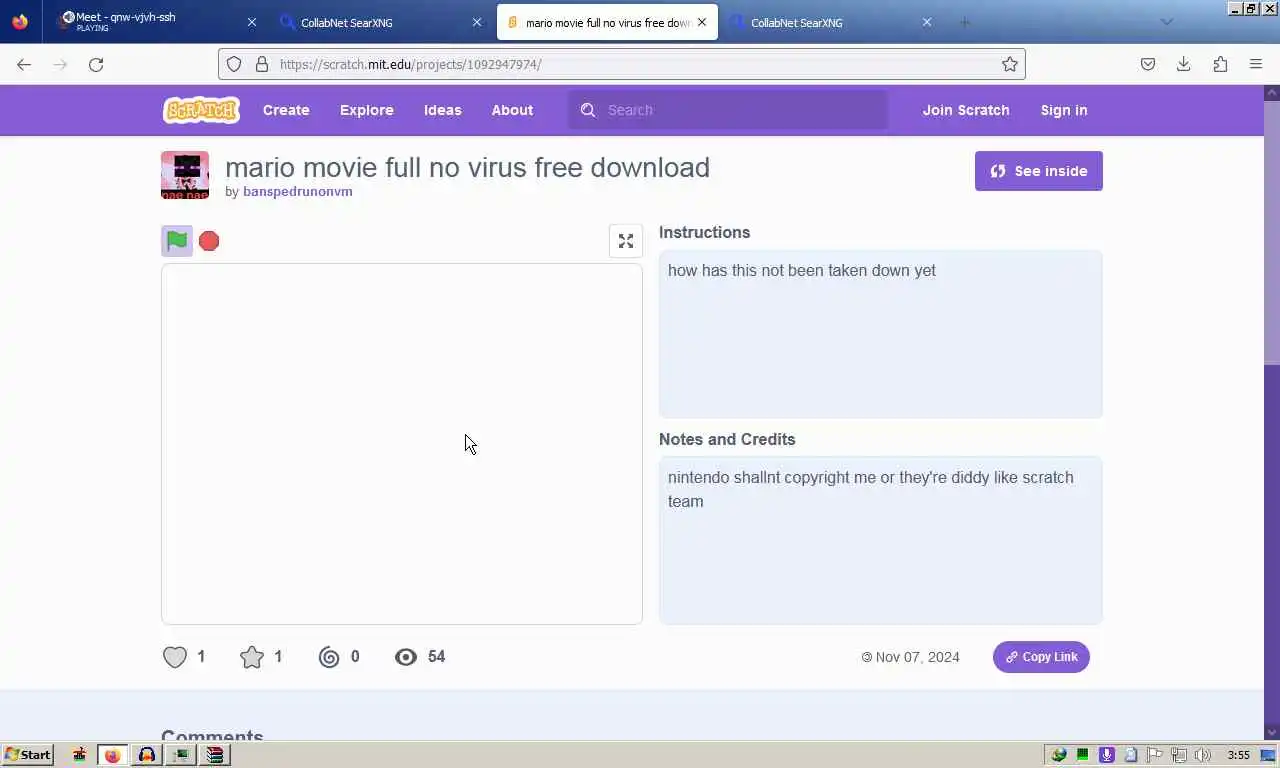Click the Instructions heading

[x=704, y=232]
